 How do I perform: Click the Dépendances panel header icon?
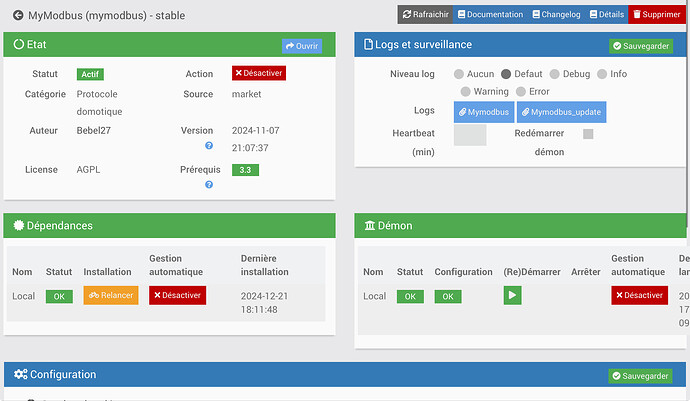(x=18, y=225)
